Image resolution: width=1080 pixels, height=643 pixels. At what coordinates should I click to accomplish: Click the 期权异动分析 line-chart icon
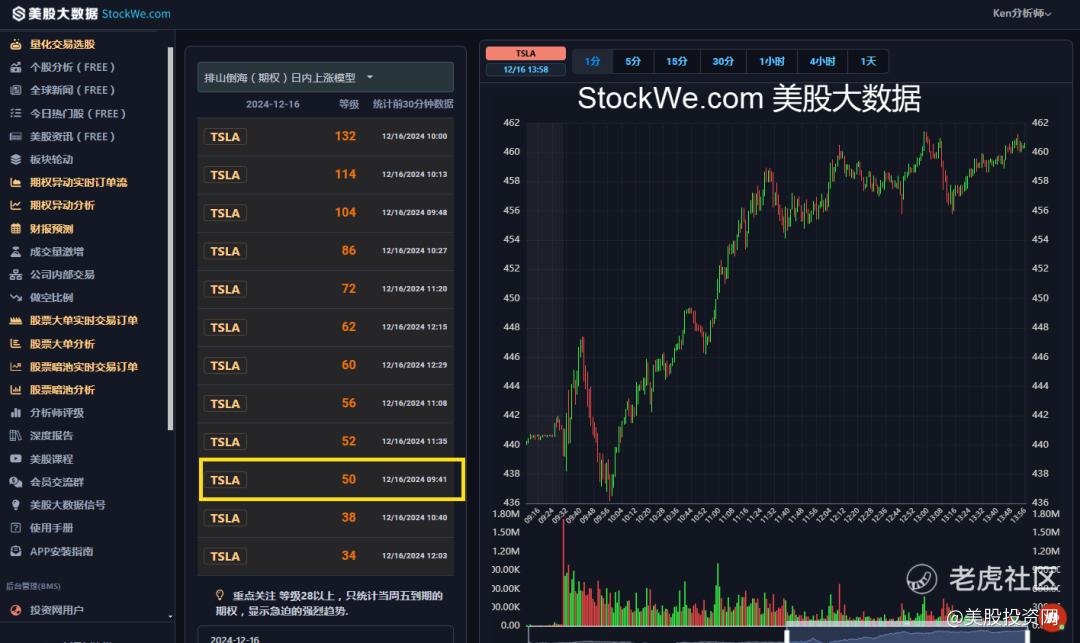(15, 205)
